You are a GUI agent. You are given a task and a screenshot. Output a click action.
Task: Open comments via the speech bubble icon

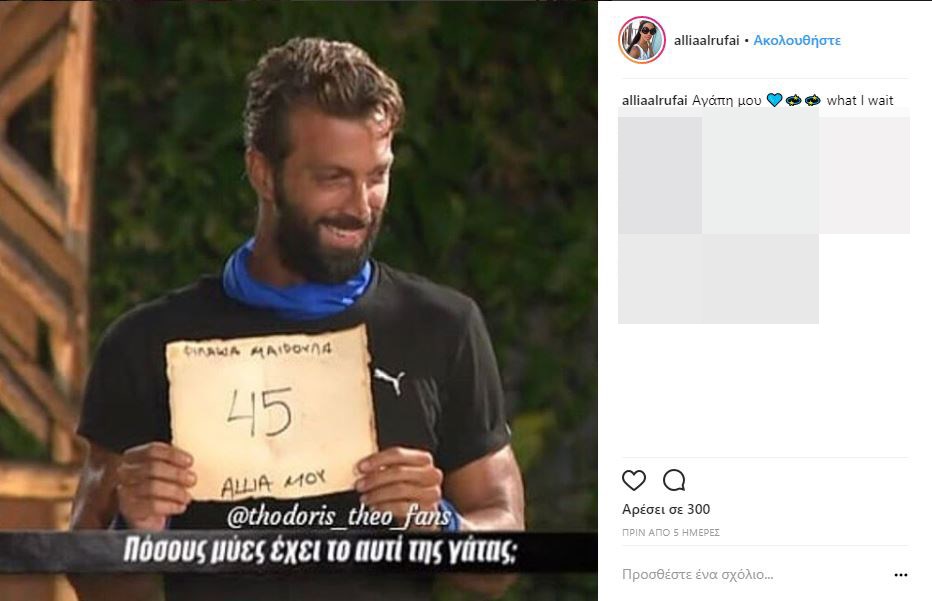pyautogui.click(x=674, y=480)
